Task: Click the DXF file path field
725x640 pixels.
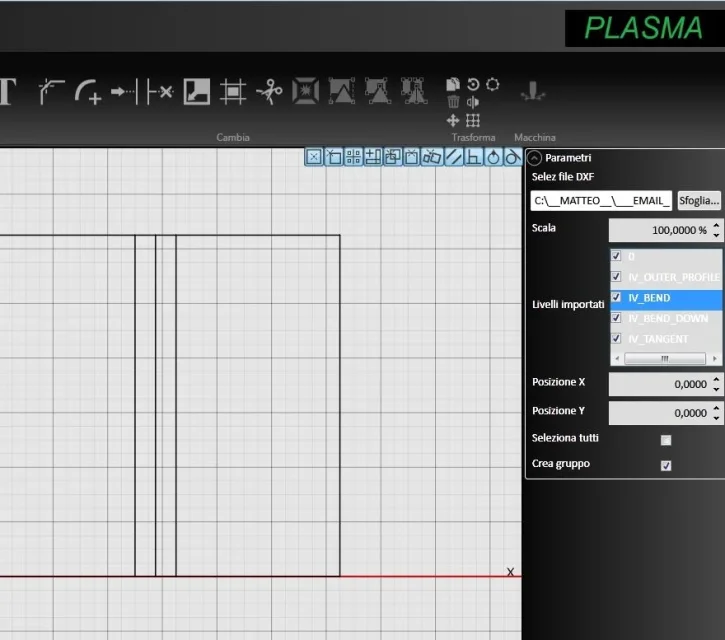Action: 601,201
